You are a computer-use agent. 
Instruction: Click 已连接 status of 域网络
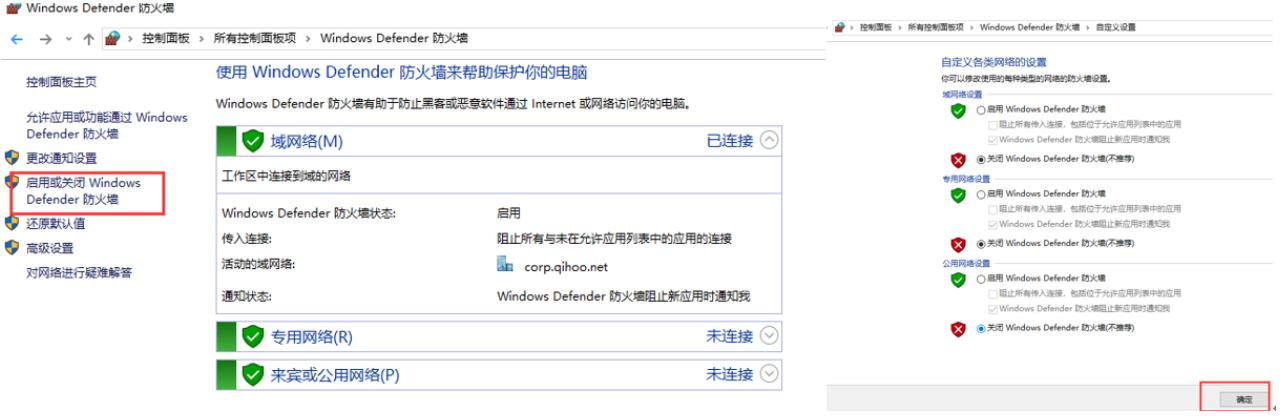(730, 141)
